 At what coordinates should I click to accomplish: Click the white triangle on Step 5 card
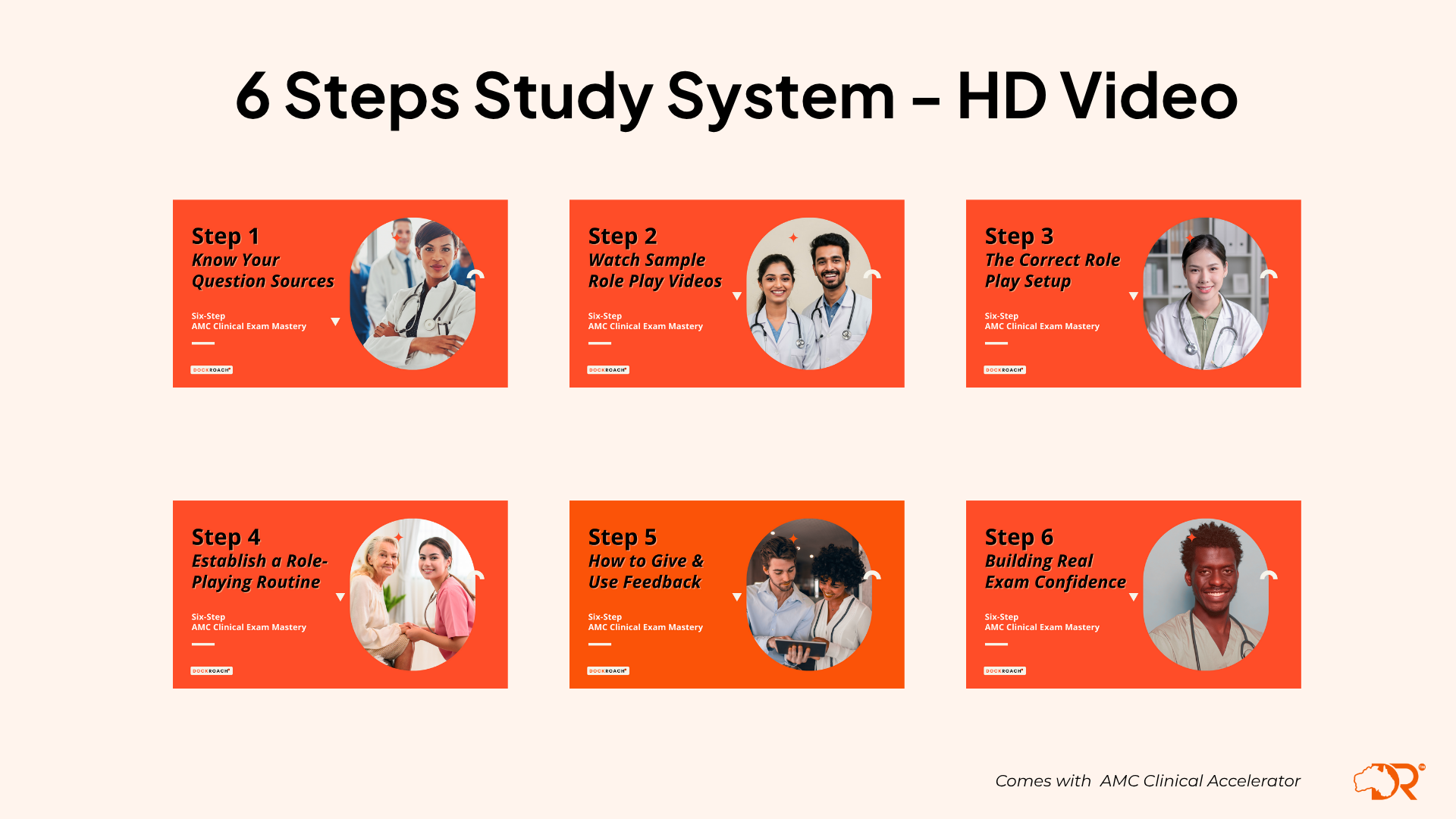(x=736, y=598)
